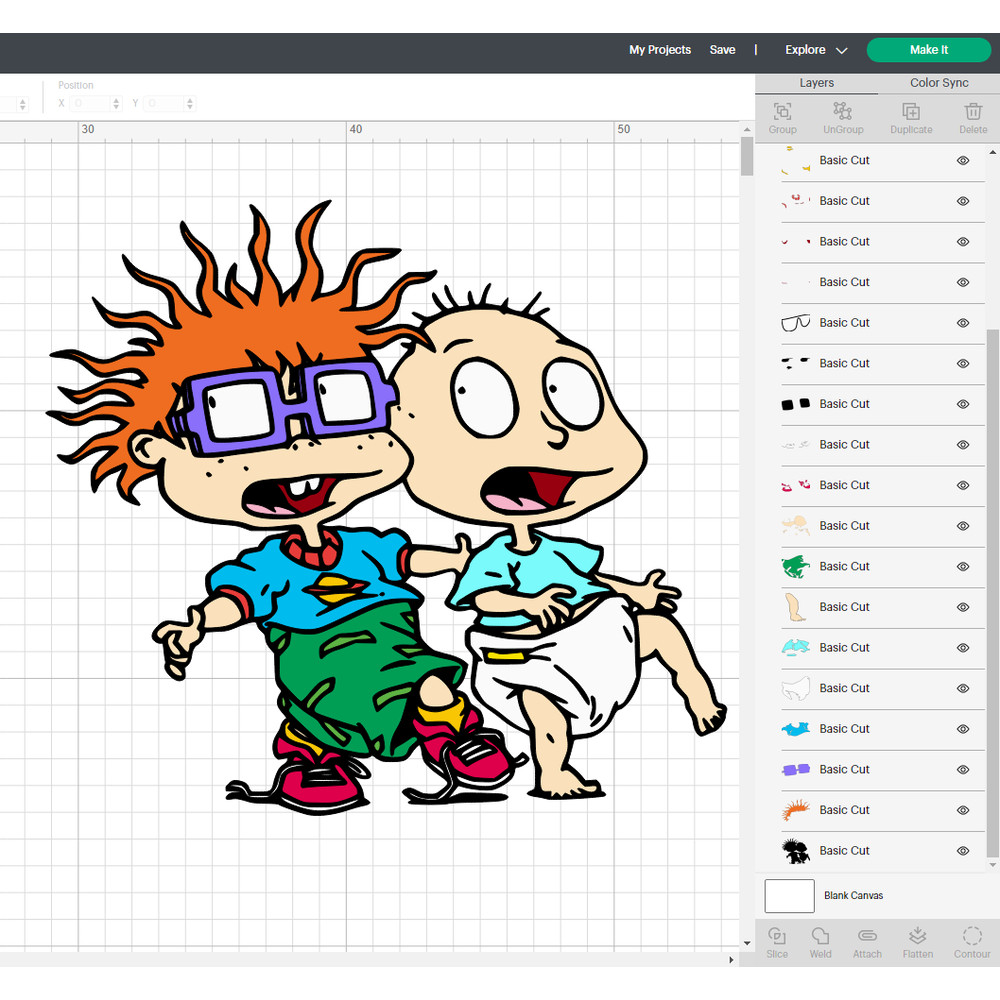The width and height of the screenshot is (1000, 1000).
Task: Switch to the Color Sync tab
Action: click(938, 83)
